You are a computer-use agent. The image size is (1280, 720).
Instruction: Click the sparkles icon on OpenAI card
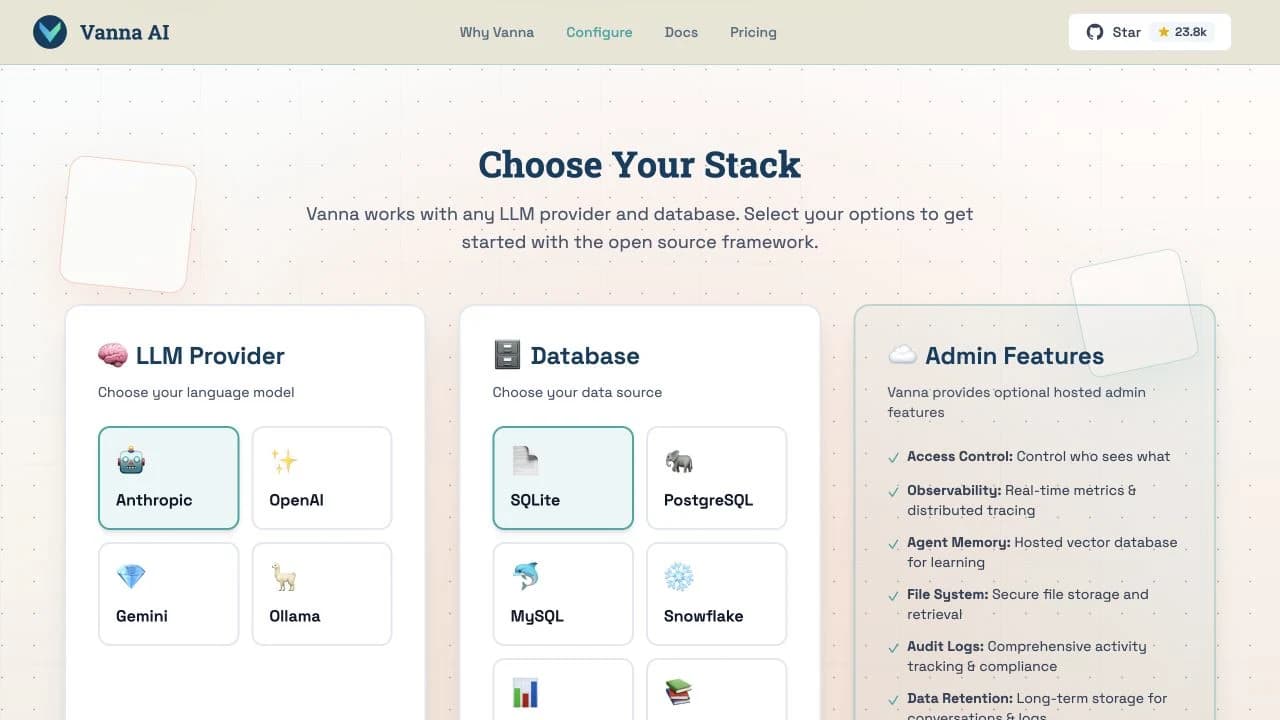click(284, 461)
